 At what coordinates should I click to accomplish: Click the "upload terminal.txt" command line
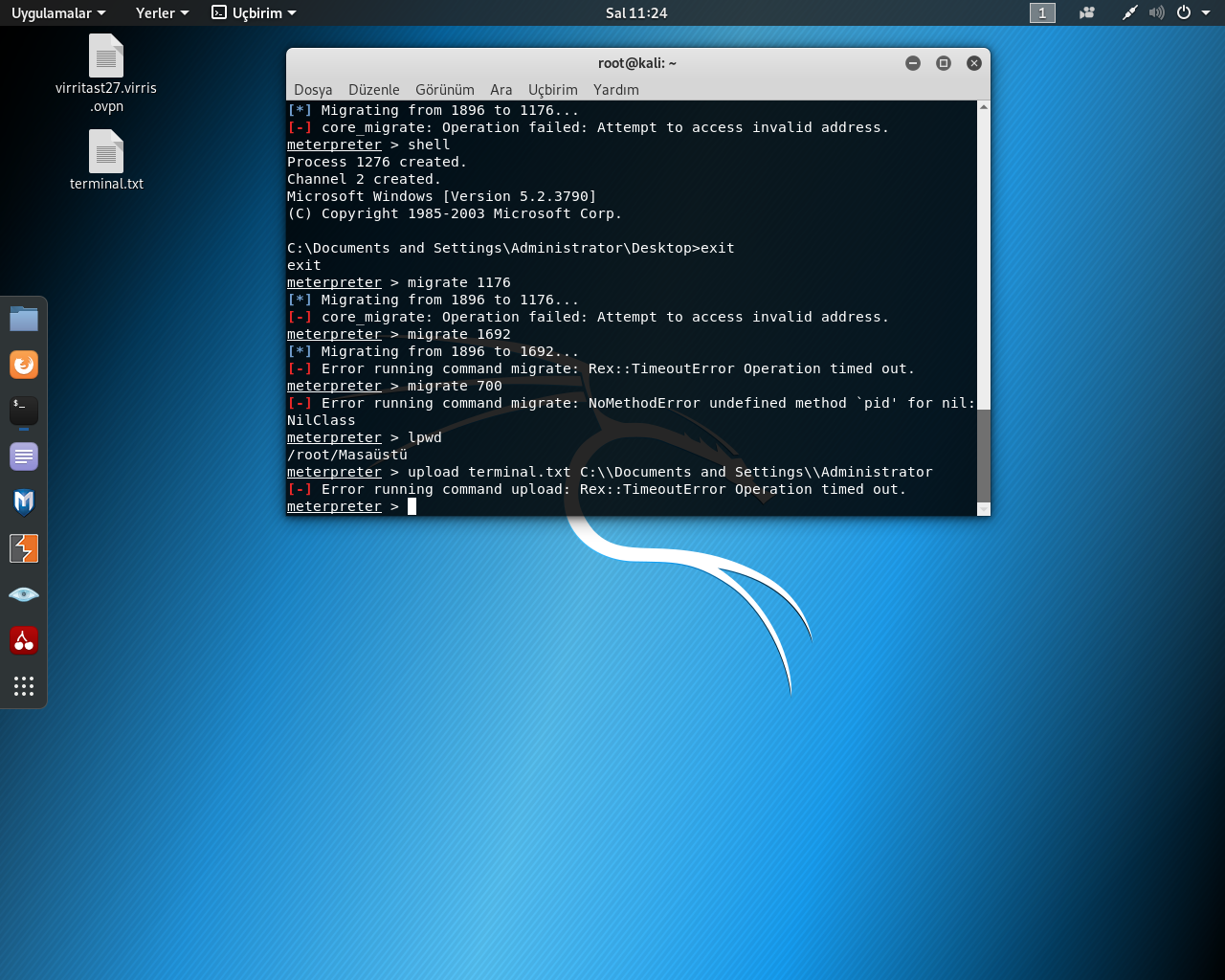pyautogui.click(x=610, y=472)
